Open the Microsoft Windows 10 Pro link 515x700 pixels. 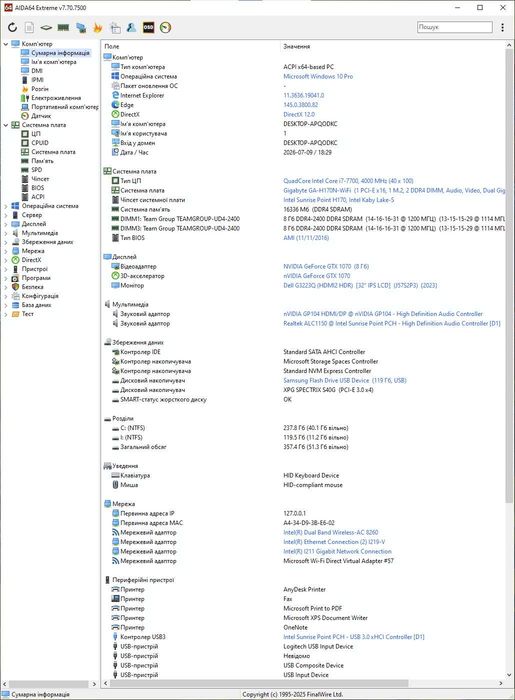point(318,76)
